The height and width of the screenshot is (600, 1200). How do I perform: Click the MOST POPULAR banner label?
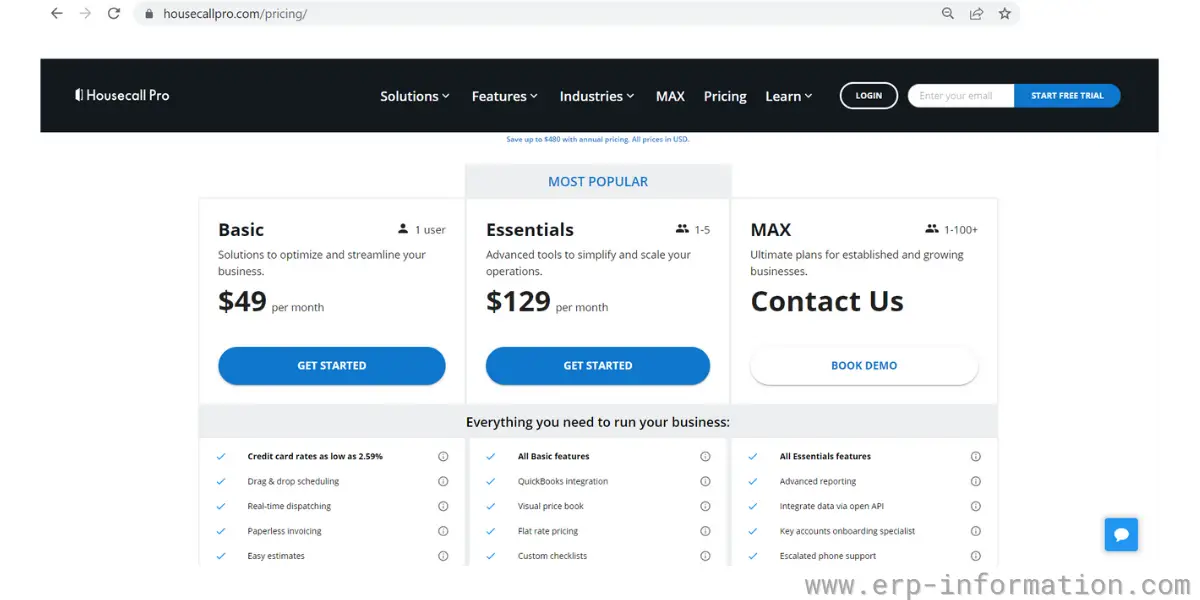click(598, 182)
